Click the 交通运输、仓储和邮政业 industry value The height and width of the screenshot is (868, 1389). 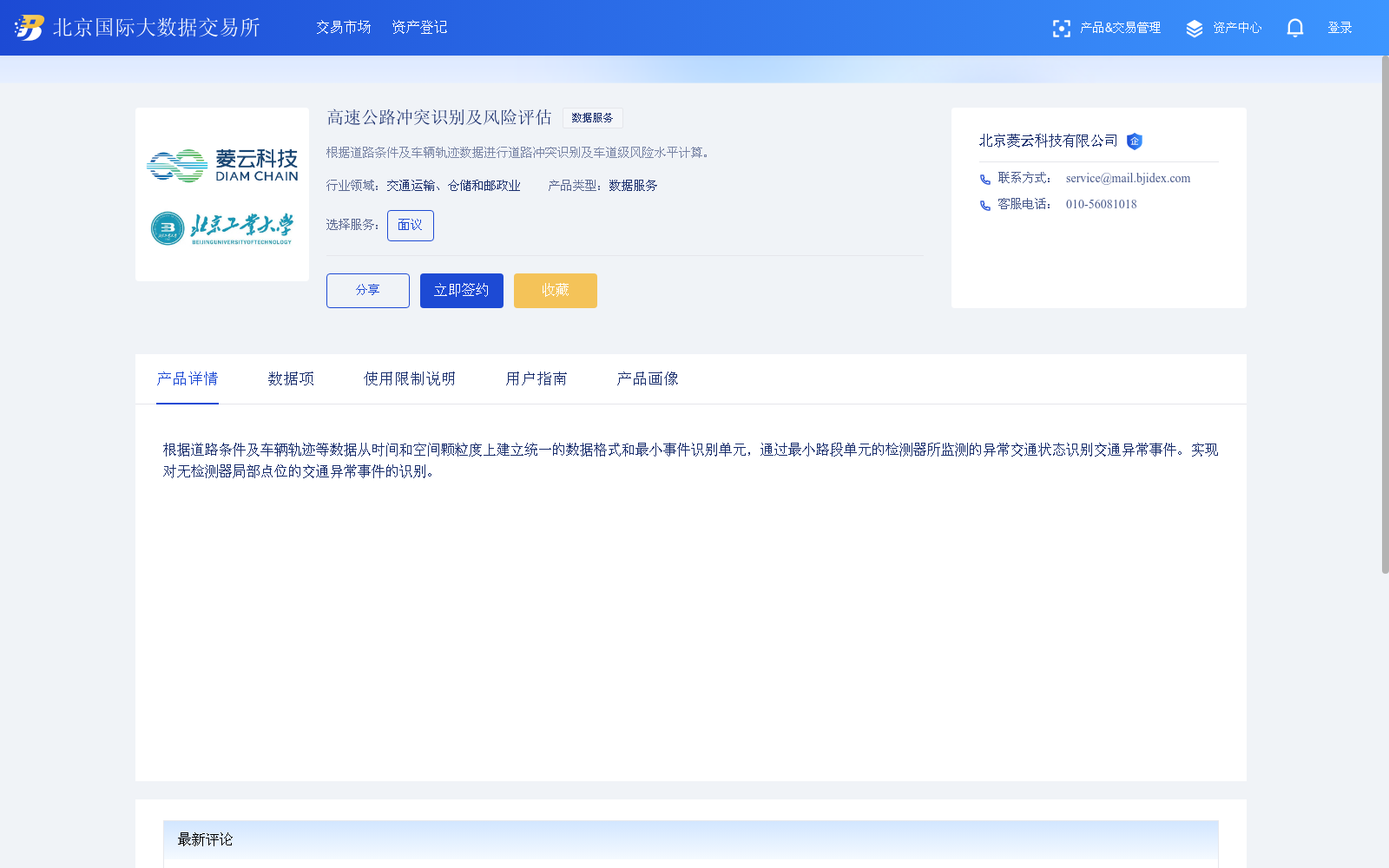(x=453, y=186)
